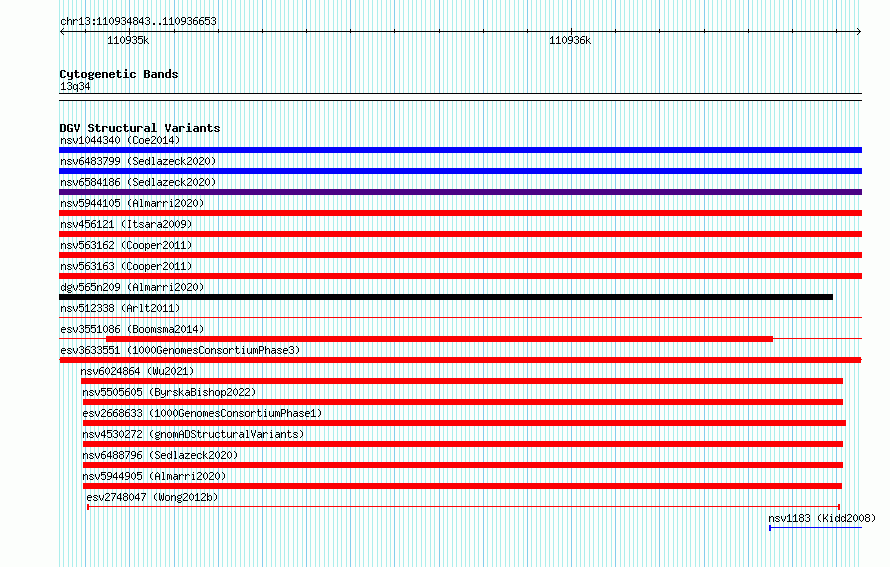The height and width of the screenshot is (567, 890).
Task: Click the red bar under nsv563162
Action: (460, 255)
